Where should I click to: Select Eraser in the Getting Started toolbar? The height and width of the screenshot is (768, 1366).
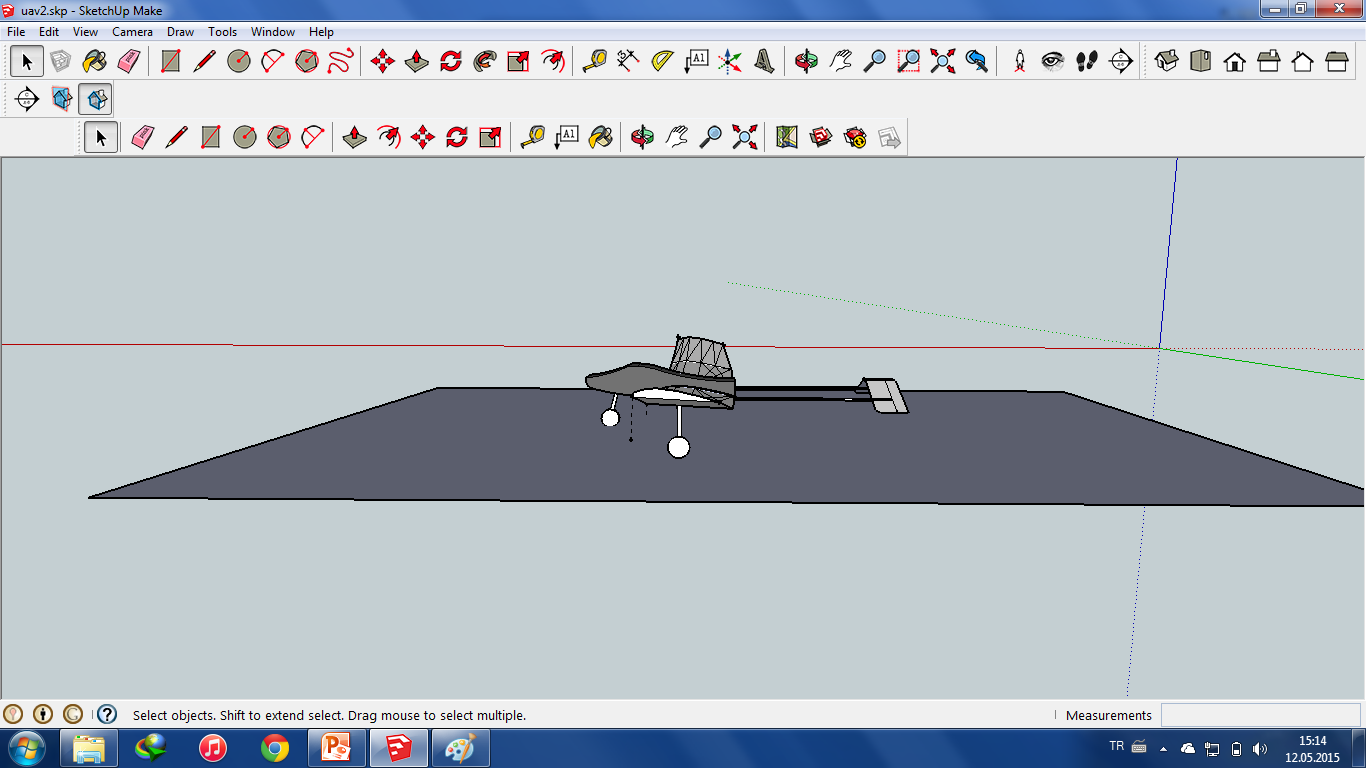pos(142,137)
